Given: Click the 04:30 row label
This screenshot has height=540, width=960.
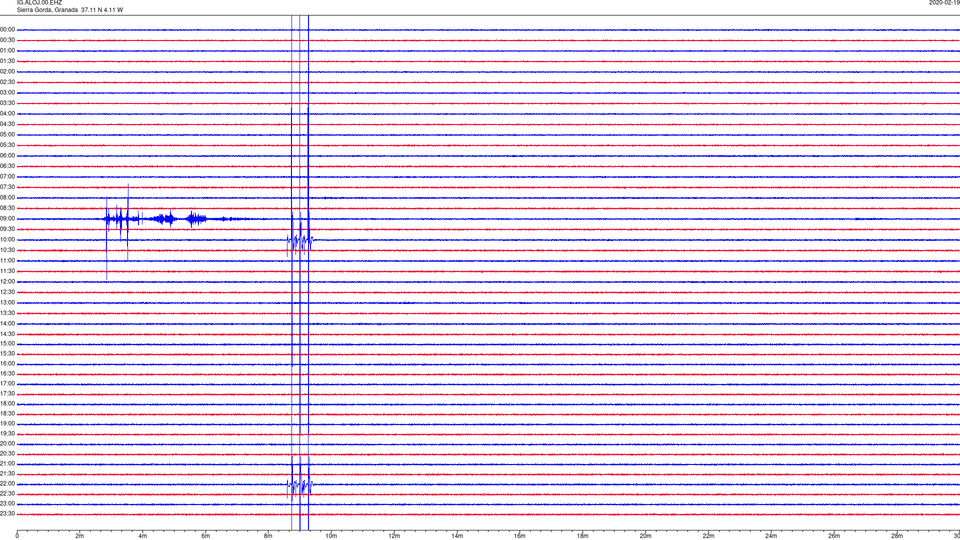Looking at the screenshot, I should tap(7, 124).
